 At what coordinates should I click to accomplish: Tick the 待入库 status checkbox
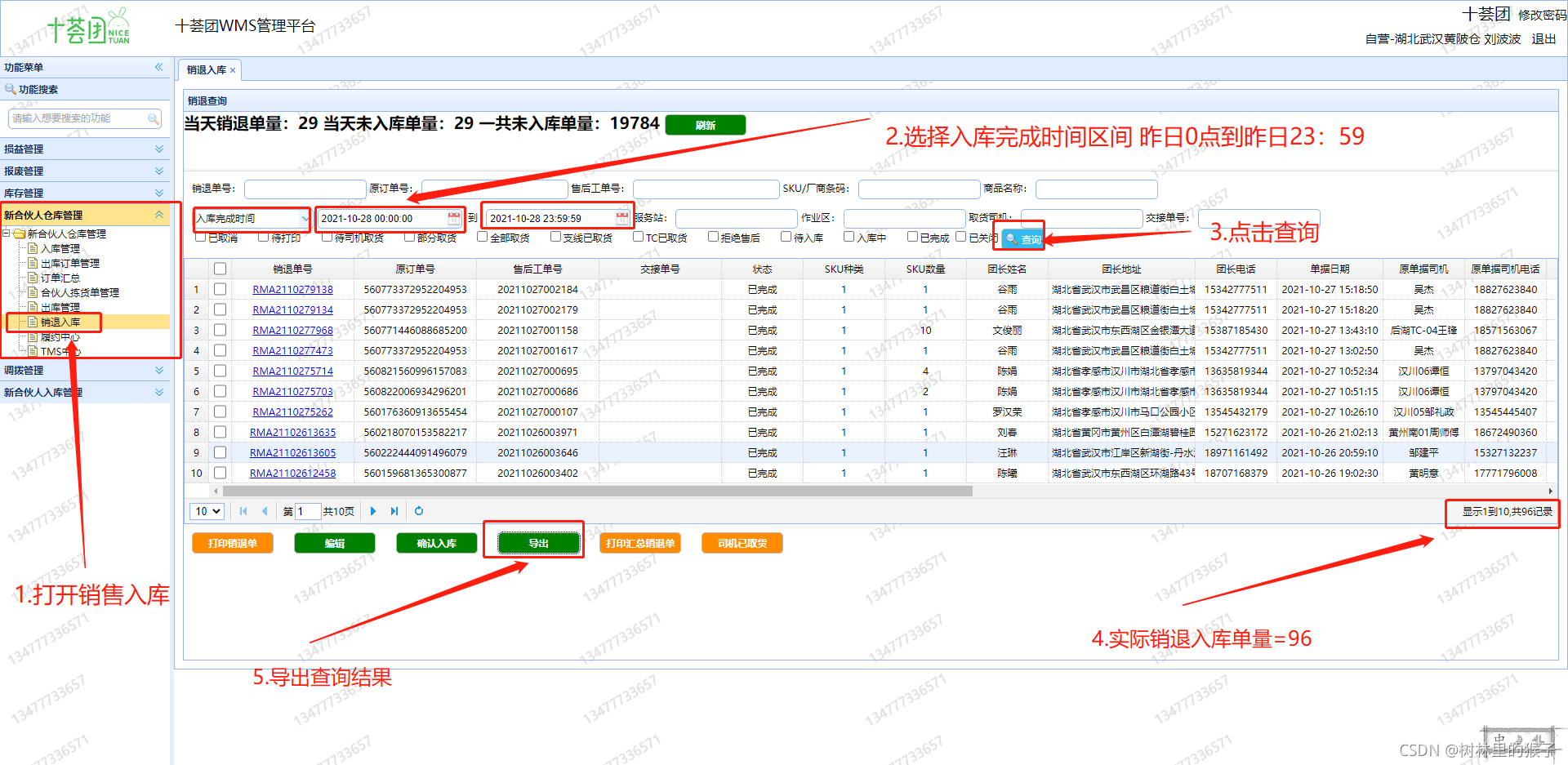click(x=786, y=237)
